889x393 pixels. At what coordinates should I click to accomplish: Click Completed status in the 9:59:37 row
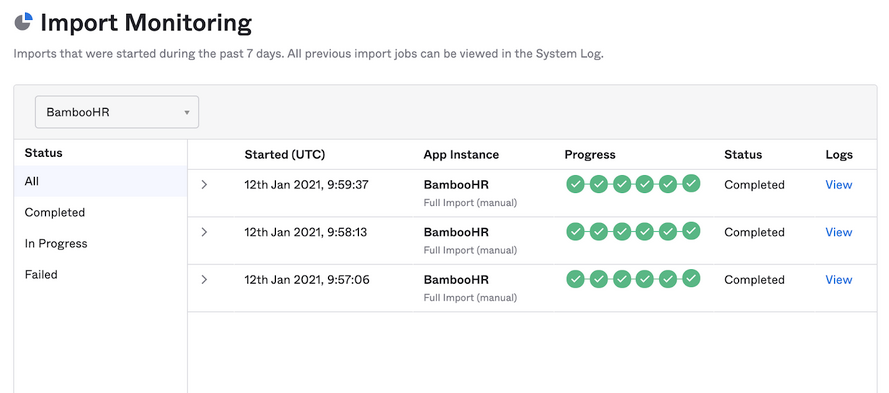tap(754, 185)
